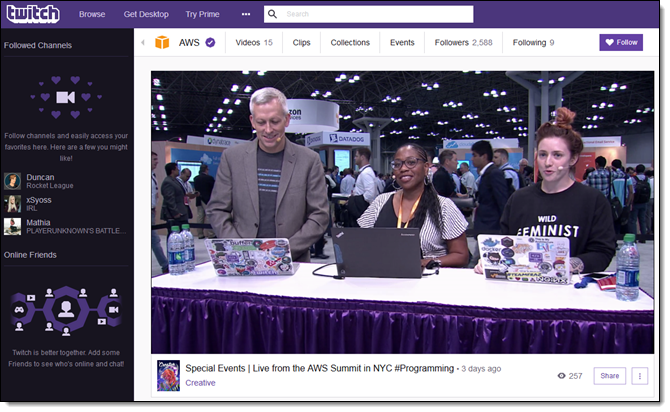Switch to the Clips tab

302,43
